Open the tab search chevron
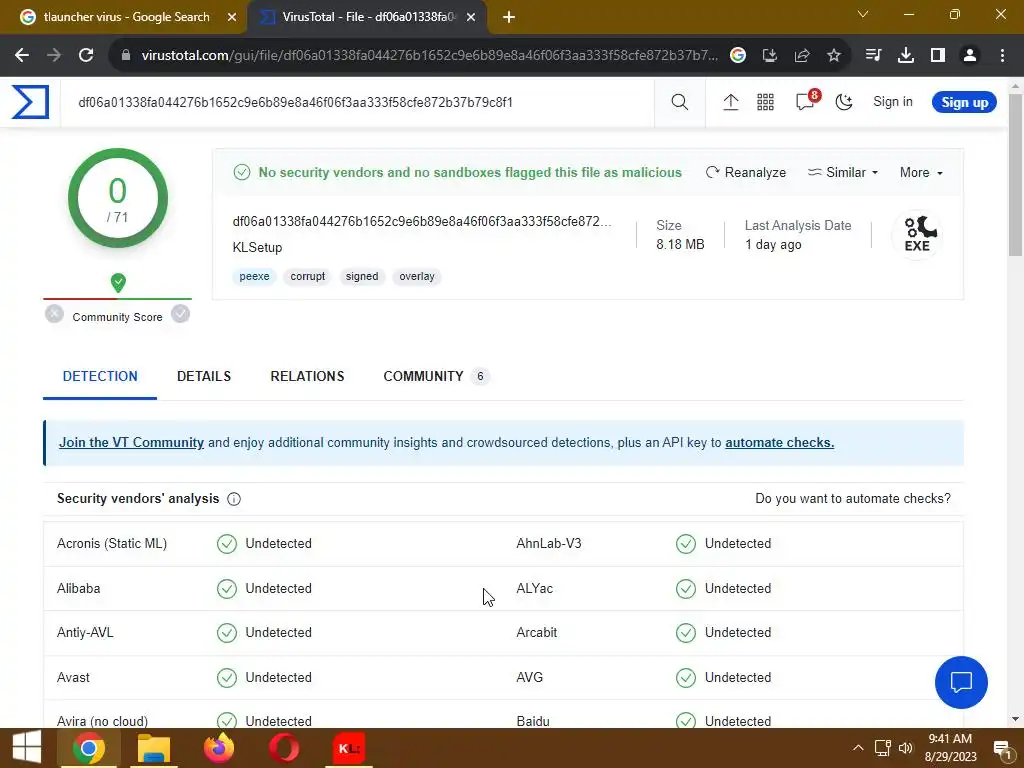1024x768 pixels. pyautogui.click(x=863, y=14)
